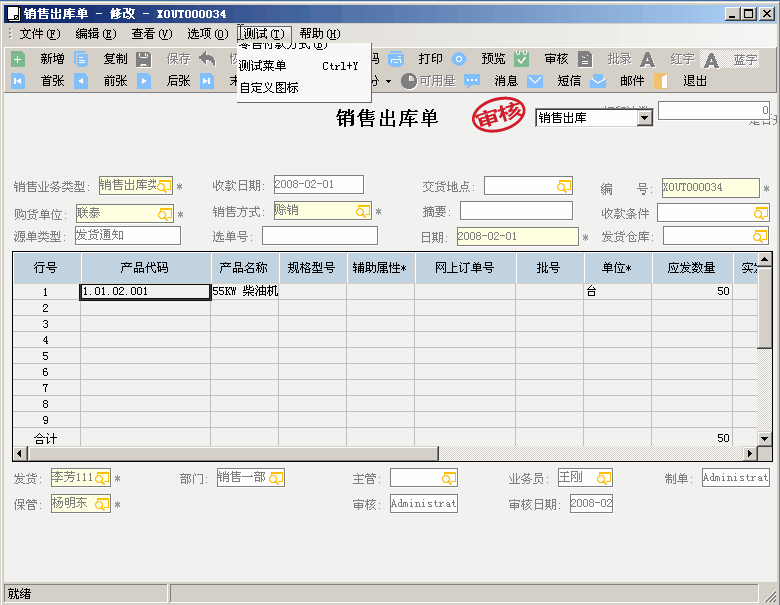
Task: Open the 帮助(H) menu
Action: coord(320,34)
